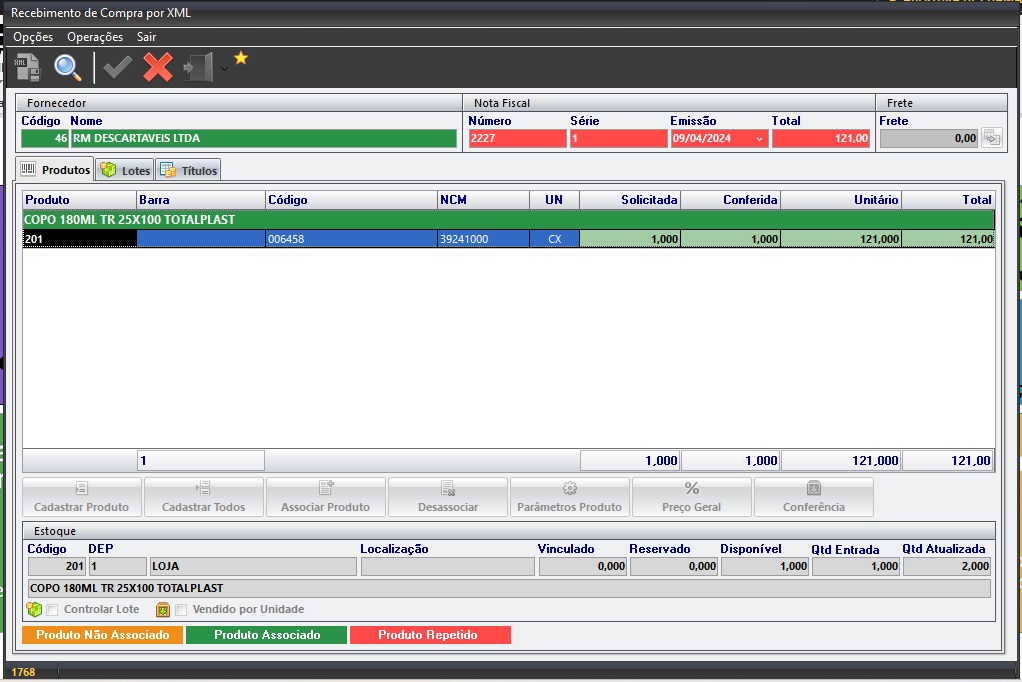1022x682 pixels.
Task: Click the Nota Fiscal Total field 121,00
Action: 821,138
